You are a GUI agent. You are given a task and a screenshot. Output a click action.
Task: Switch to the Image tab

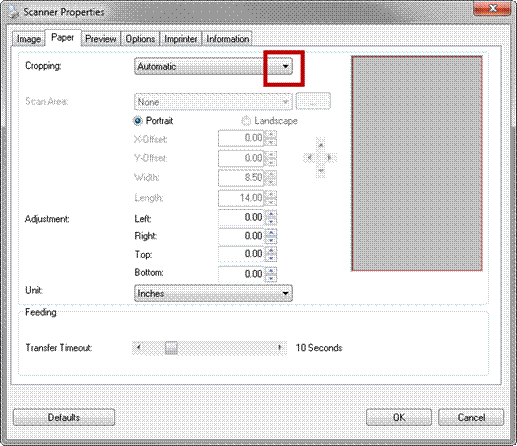point(29,39)
